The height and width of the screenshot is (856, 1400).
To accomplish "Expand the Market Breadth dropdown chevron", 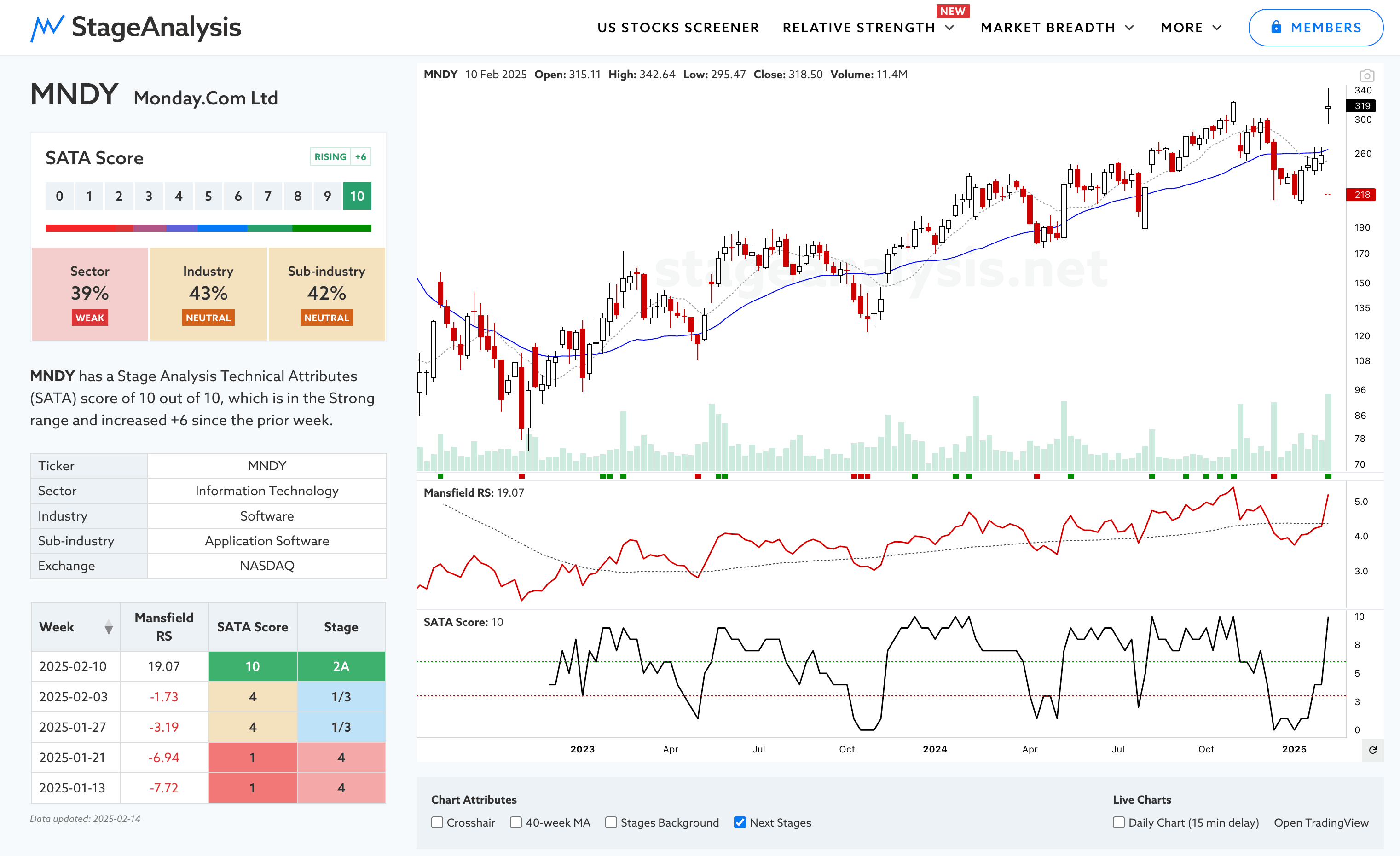I will coord(1129,28).
